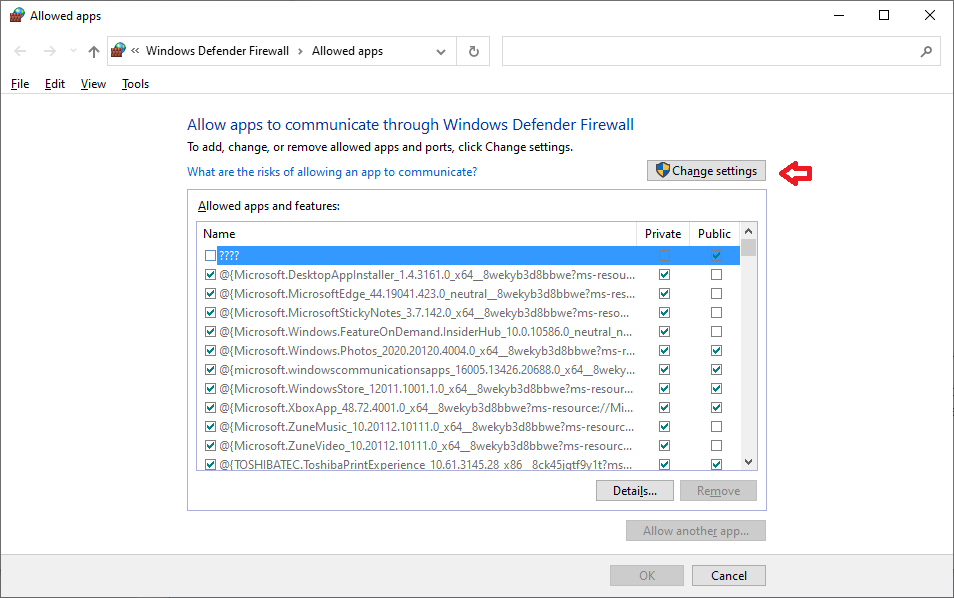Screen dimensions: 954x598
Task: Uncheck the Microsoft.XboxApp checkbox
Action: click(211, 408)
